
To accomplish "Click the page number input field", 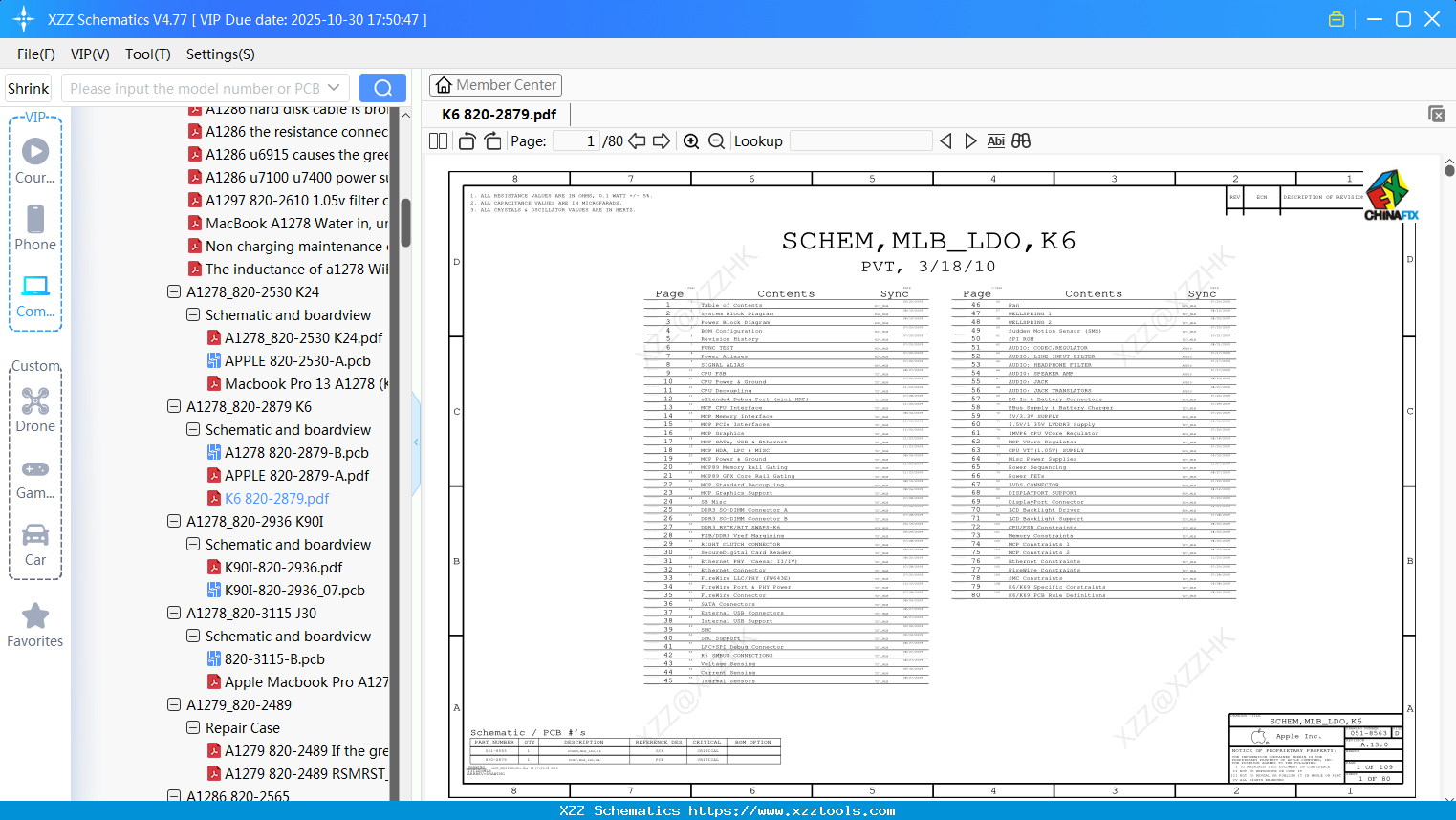I will [x=576, y=141].
